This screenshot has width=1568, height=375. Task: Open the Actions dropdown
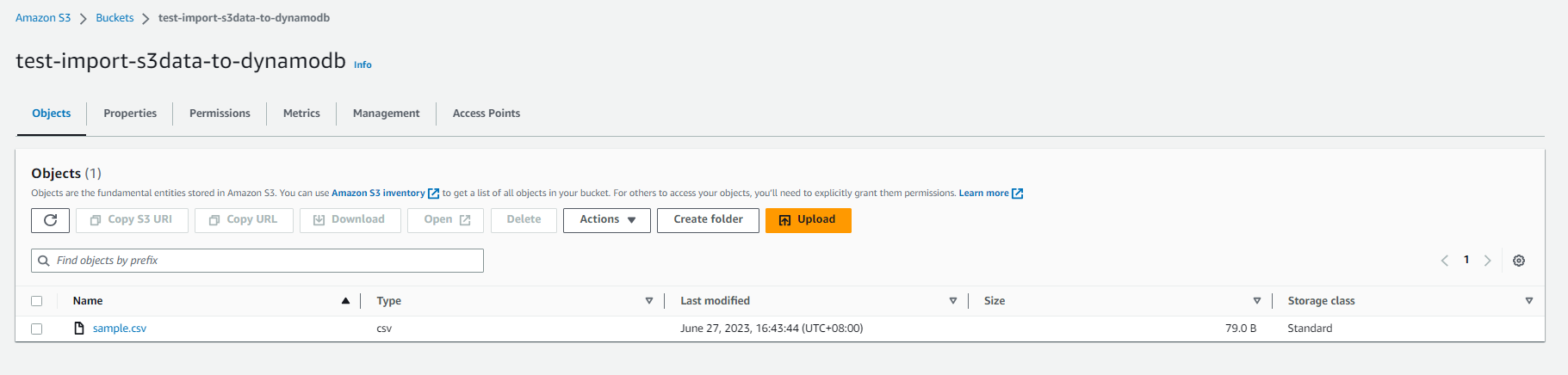[x=607, y=220]
